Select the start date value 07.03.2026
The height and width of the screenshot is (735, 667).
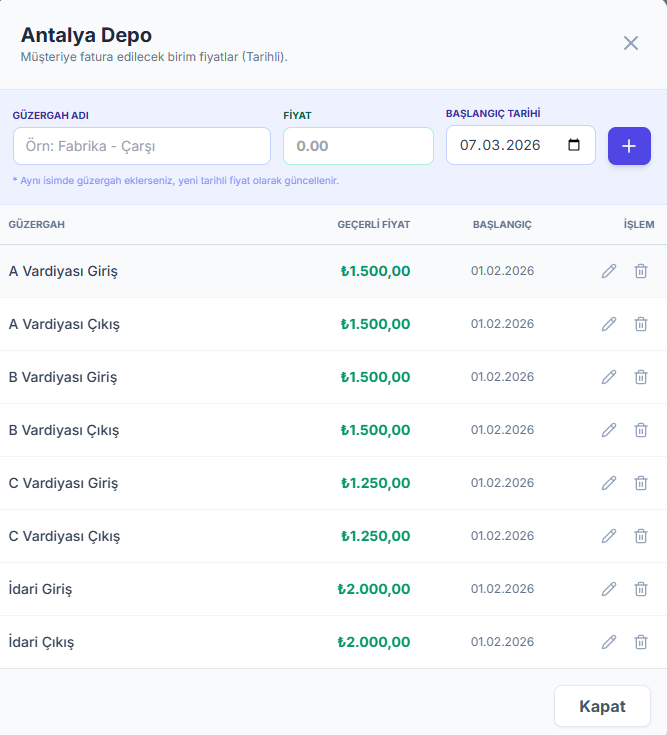pos(500,146)
